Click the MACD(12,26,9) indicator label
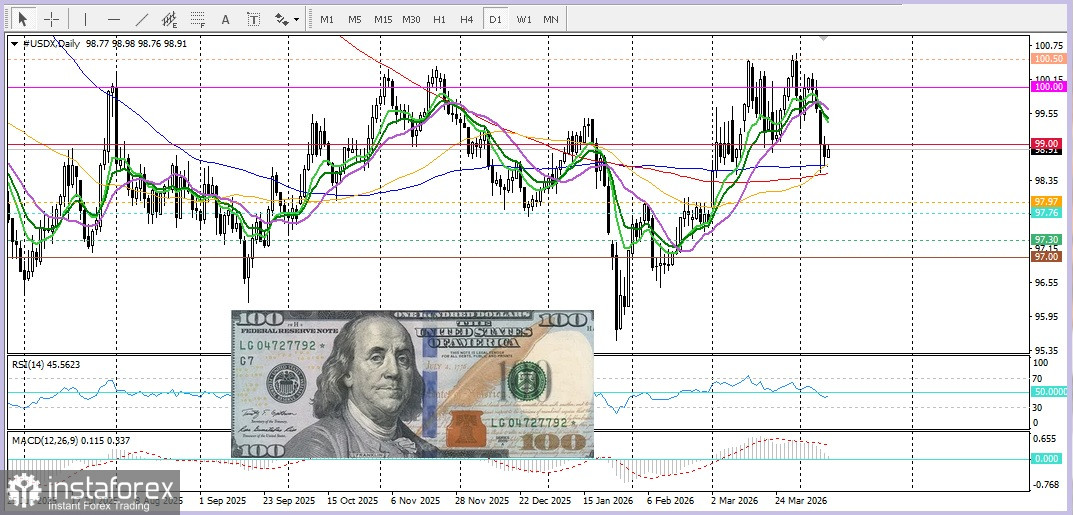Viewport: 1073px width, 515px height. pos(71,440)
